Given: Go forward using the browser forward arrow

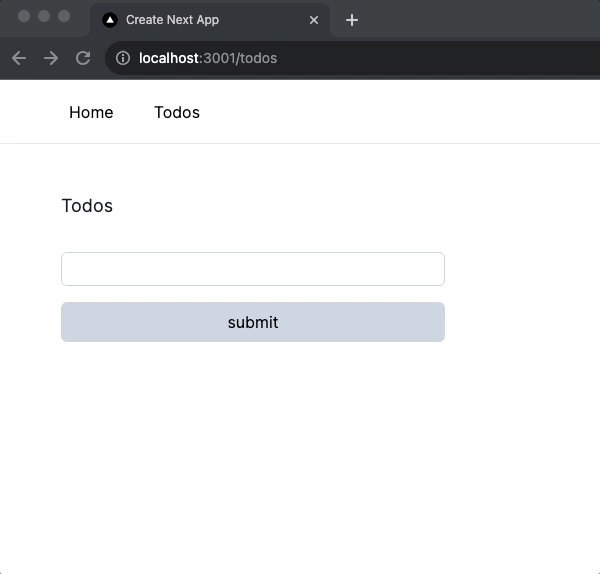Looking at the screenshot, I should pyautogui.click(x=51, y=58).
